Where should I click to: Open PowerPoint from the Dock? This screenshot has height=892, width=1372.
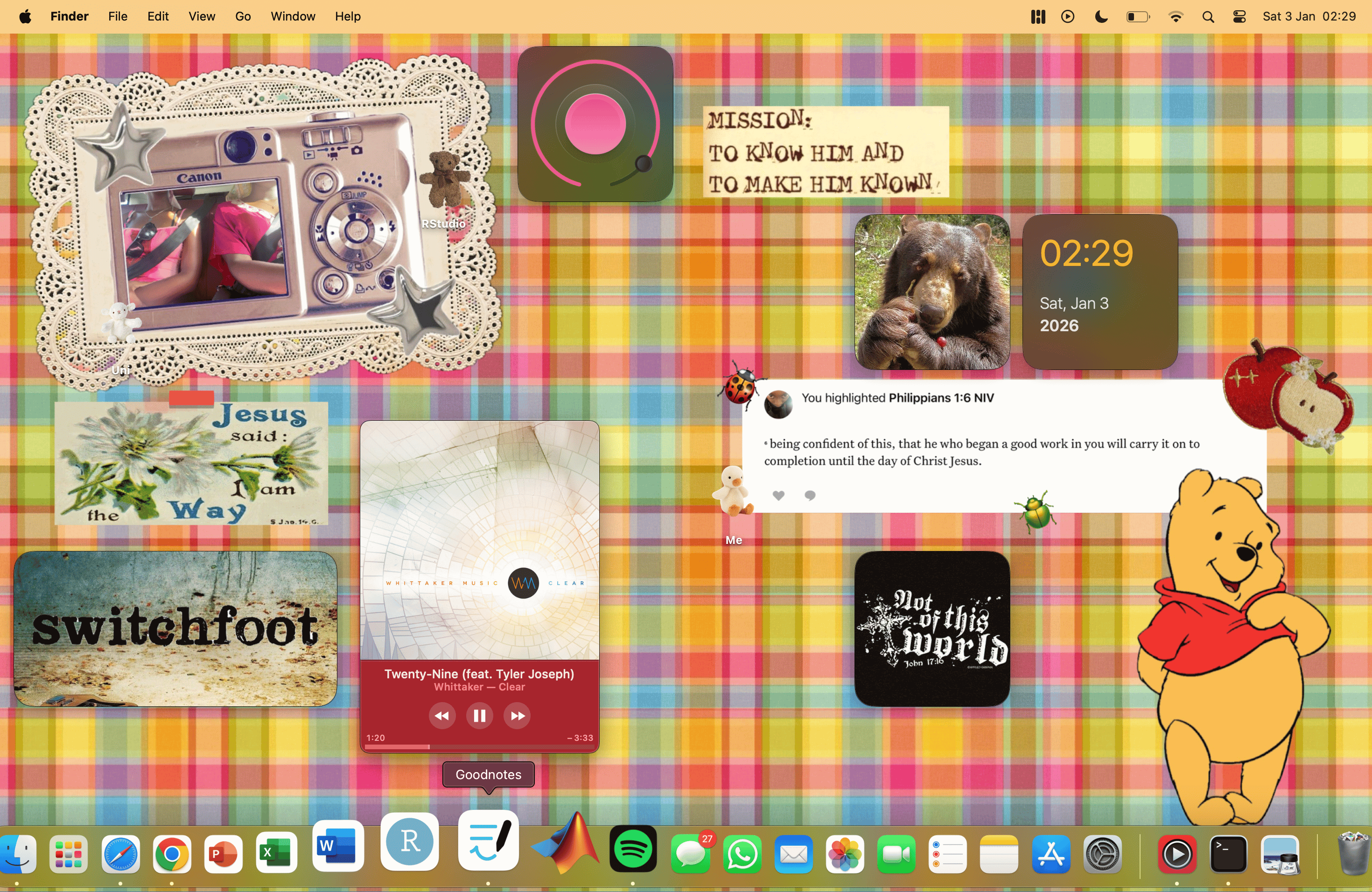pos(223,853)
